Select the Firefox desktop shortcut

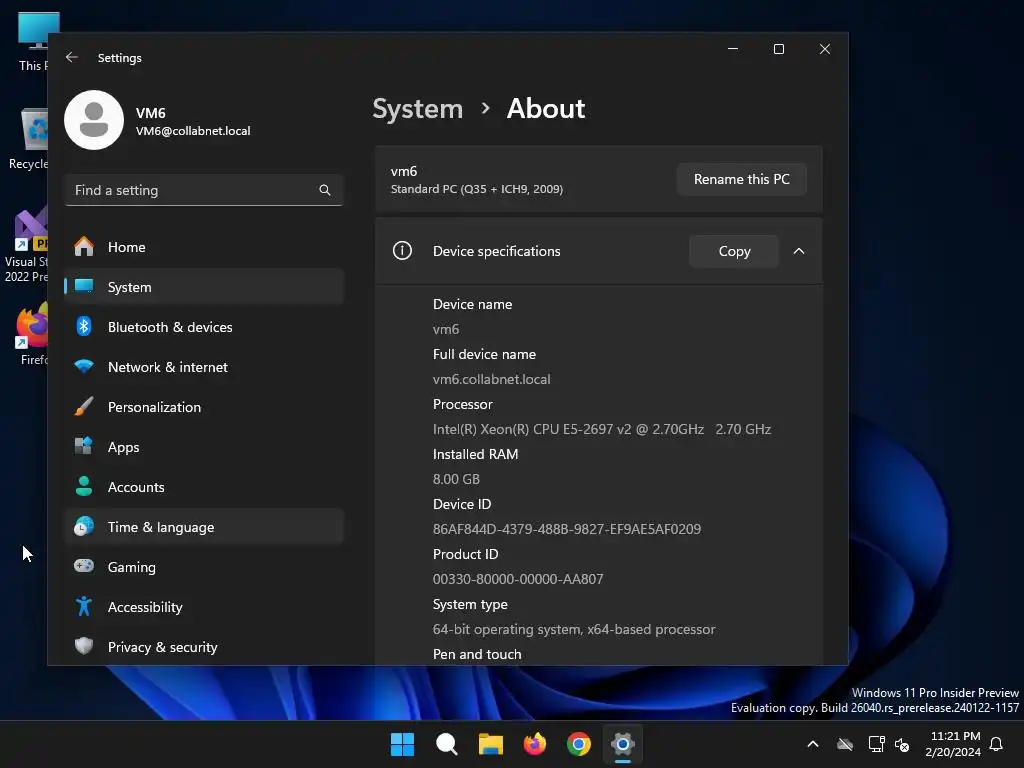[x=33, y=334]
